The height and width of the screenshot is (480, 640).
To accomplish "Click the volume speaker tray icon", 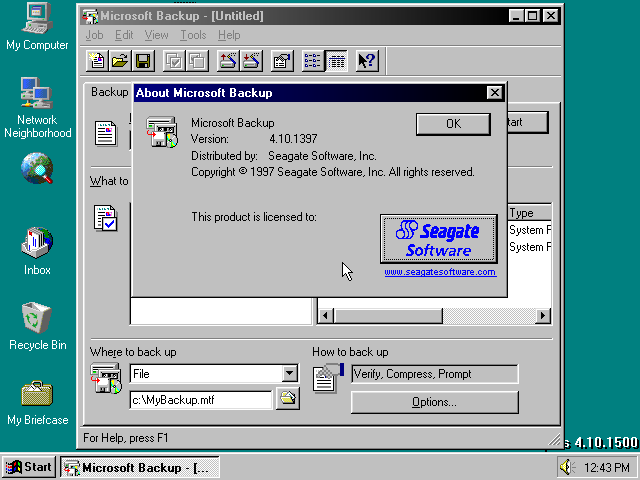I will click(567, 467).
